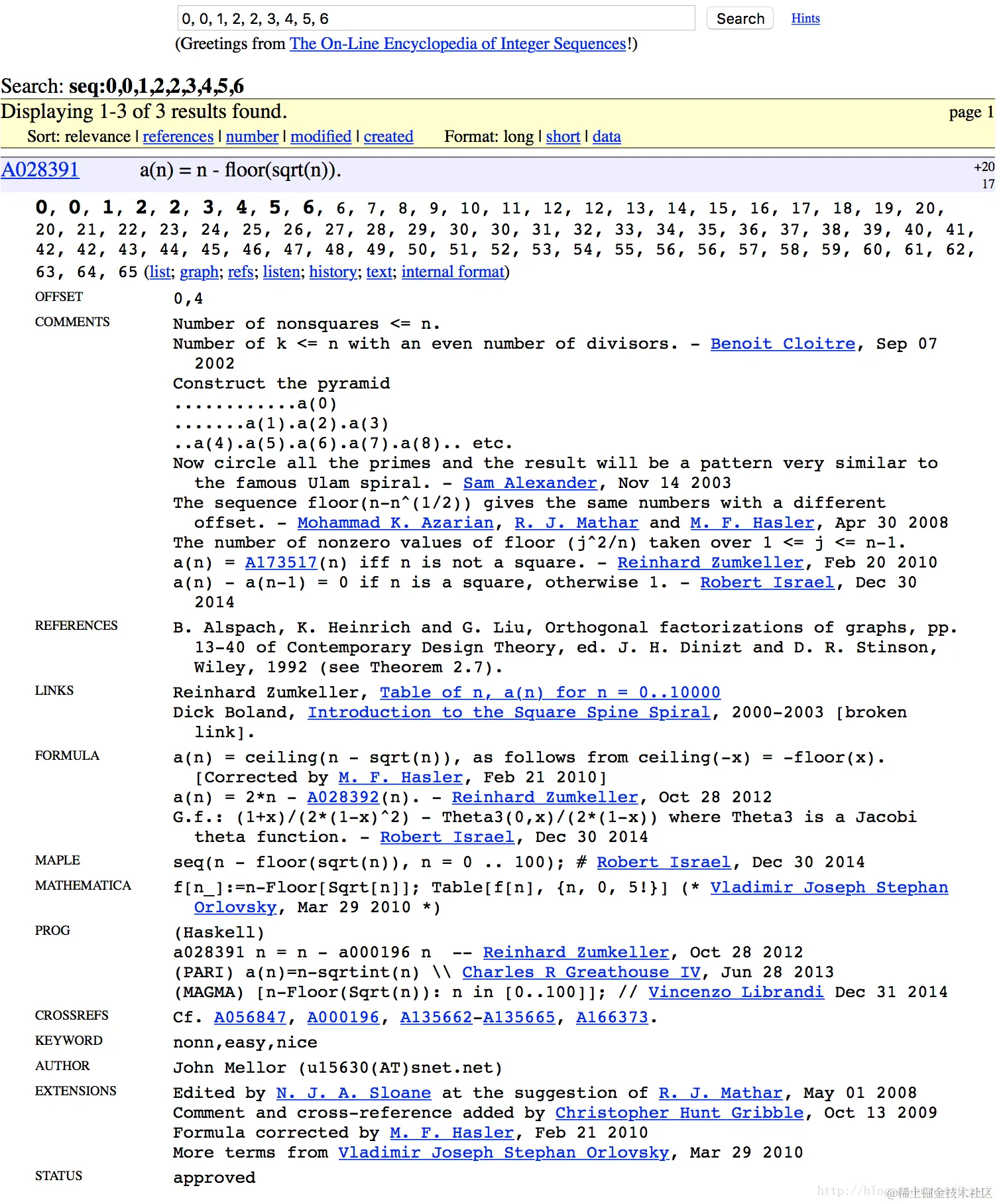This screenshot has height=1204, width=997.
Task: Open the list view link
Action: (160, 272)
